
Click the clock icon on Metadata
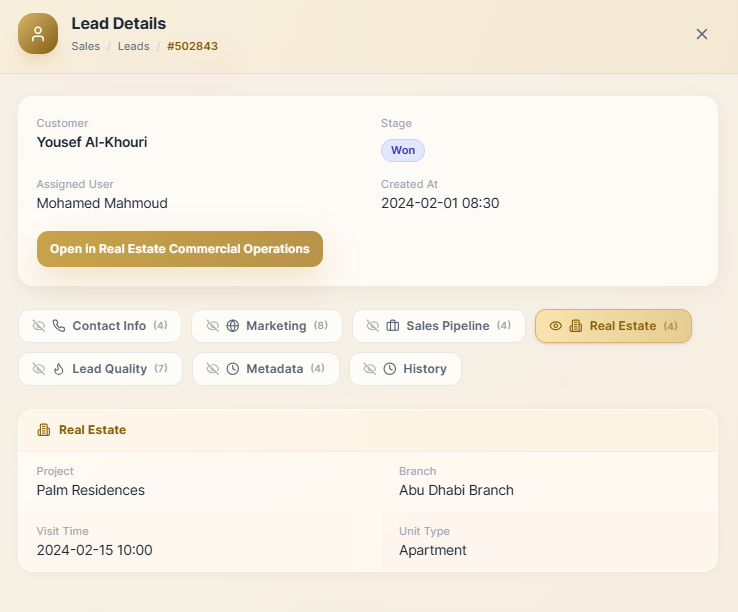[x=233, y=369]
